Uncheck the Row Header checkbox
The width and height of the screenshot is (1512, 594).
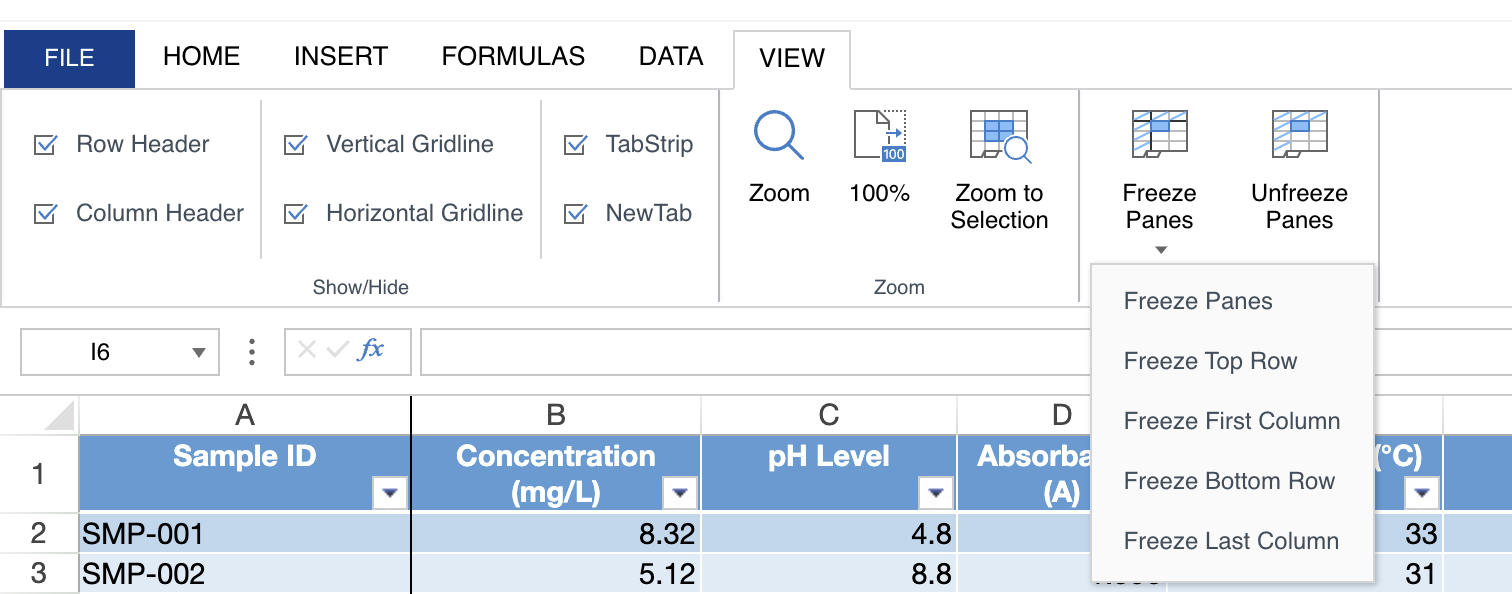(x=46, y=145)
